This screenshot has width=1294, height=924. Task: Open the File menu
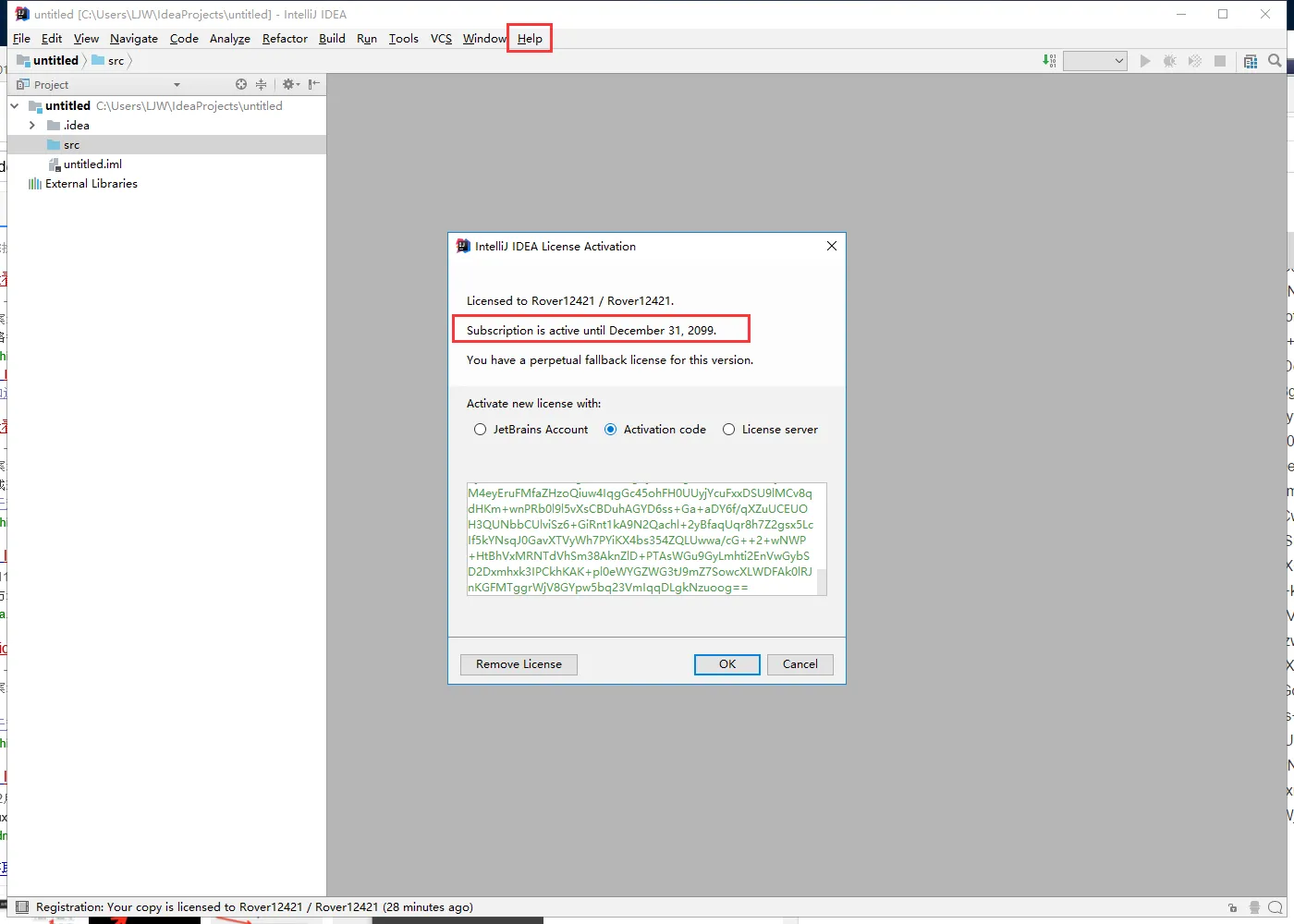(x=21, y=39)
